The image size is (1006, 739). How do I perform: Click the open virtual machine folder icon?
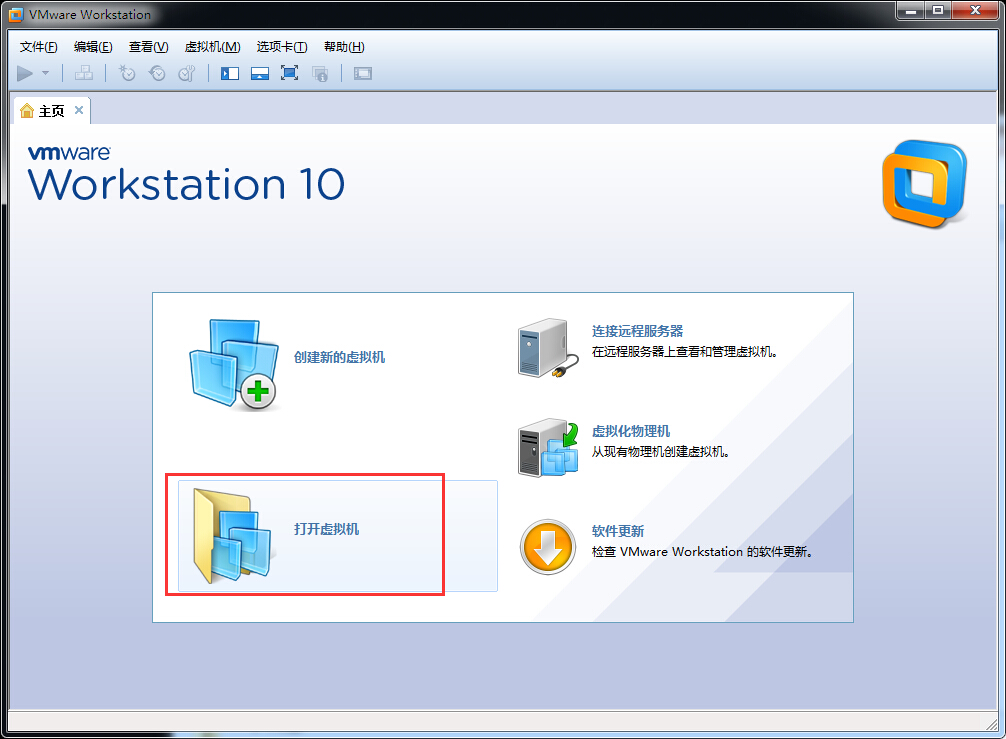(232, 536)
